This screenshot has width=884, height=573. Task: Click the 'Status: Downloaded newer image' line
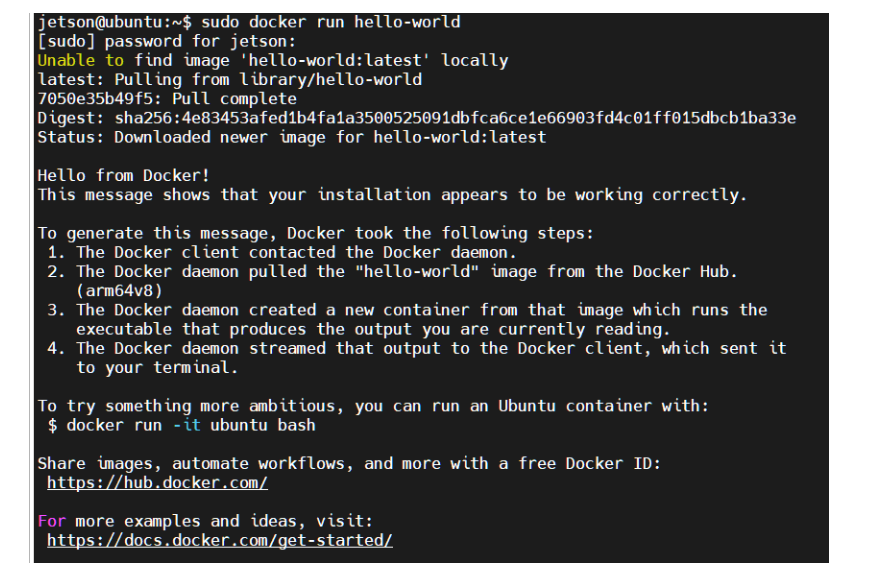pos(291,137)
